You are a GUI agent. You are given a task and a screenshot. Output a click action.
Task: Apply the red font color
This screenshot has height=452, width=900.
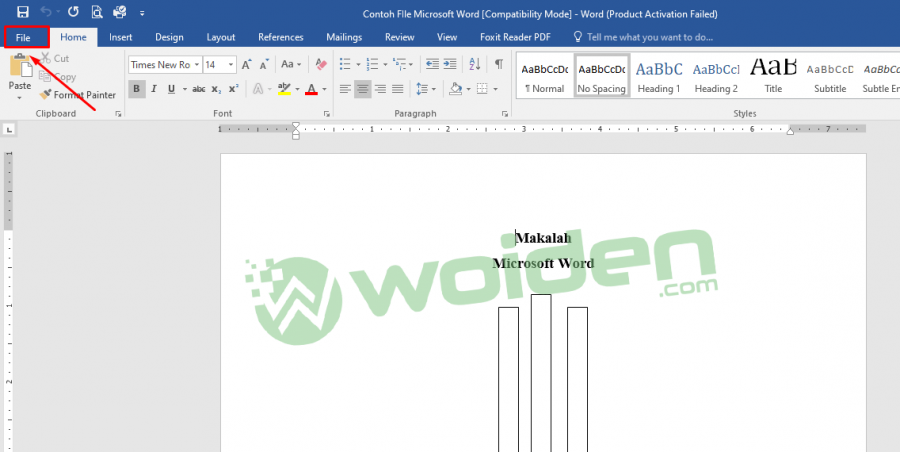click(x=312, y=89)
